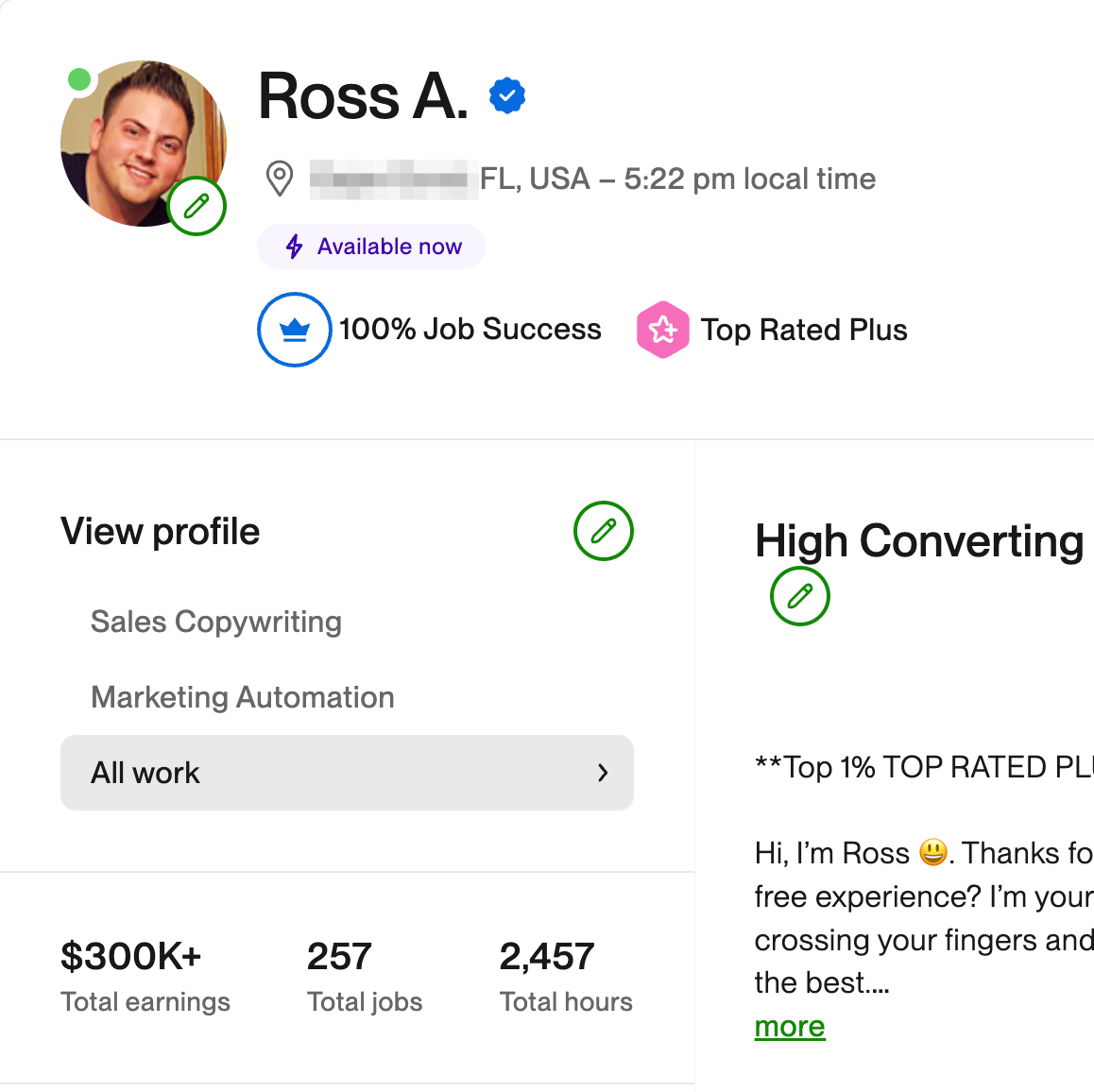Click Ross's profile photo thumbnail

(143, 143)
